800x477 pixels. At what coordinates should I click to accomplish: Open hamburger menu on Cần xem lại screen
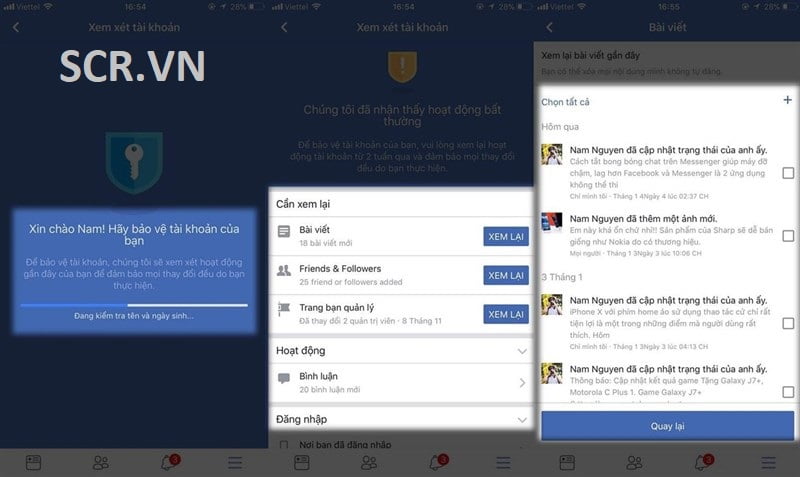coord(503,463)
